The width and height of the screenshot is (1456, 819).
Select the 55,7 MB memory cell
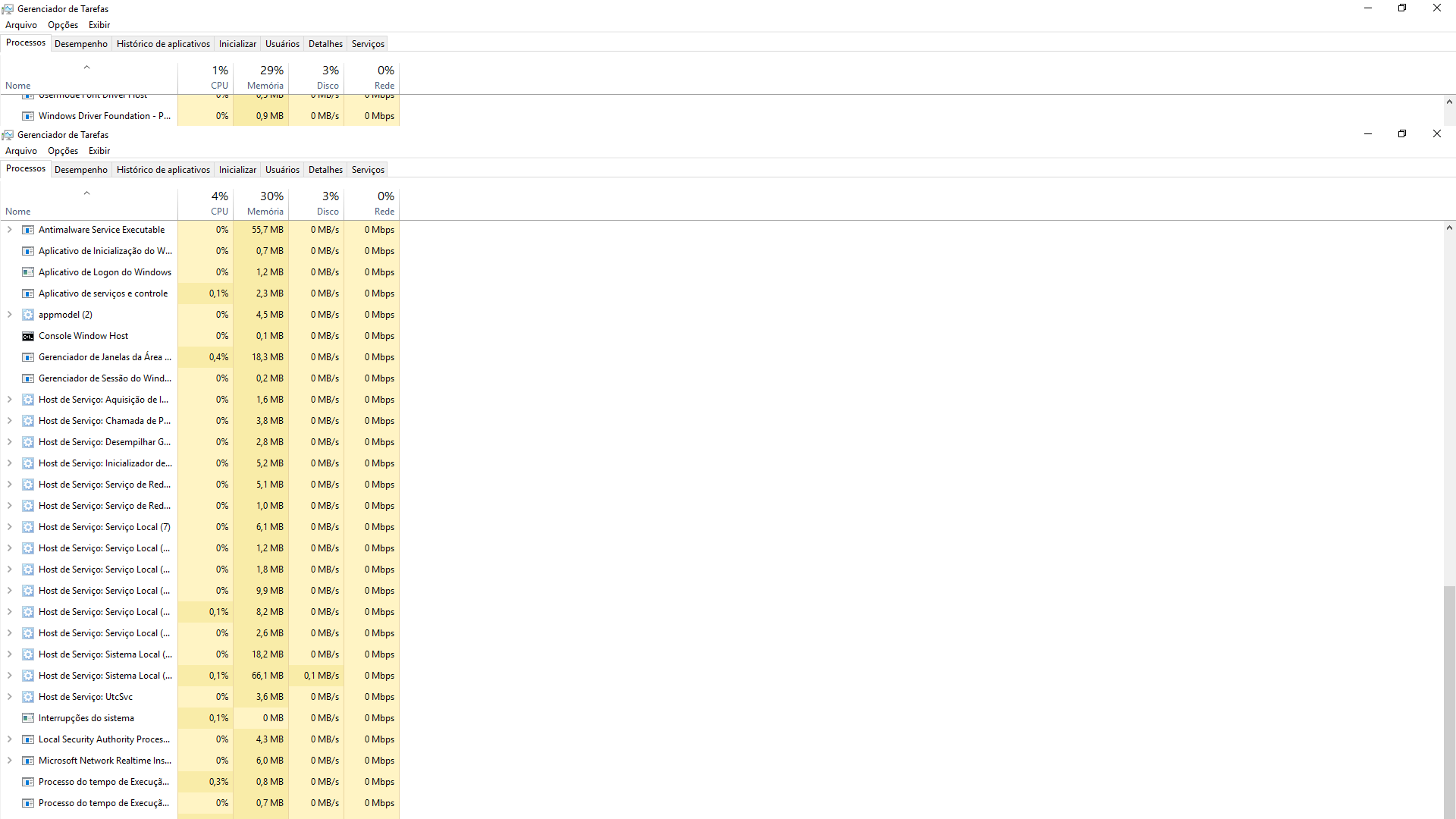(x=261, y=230)
